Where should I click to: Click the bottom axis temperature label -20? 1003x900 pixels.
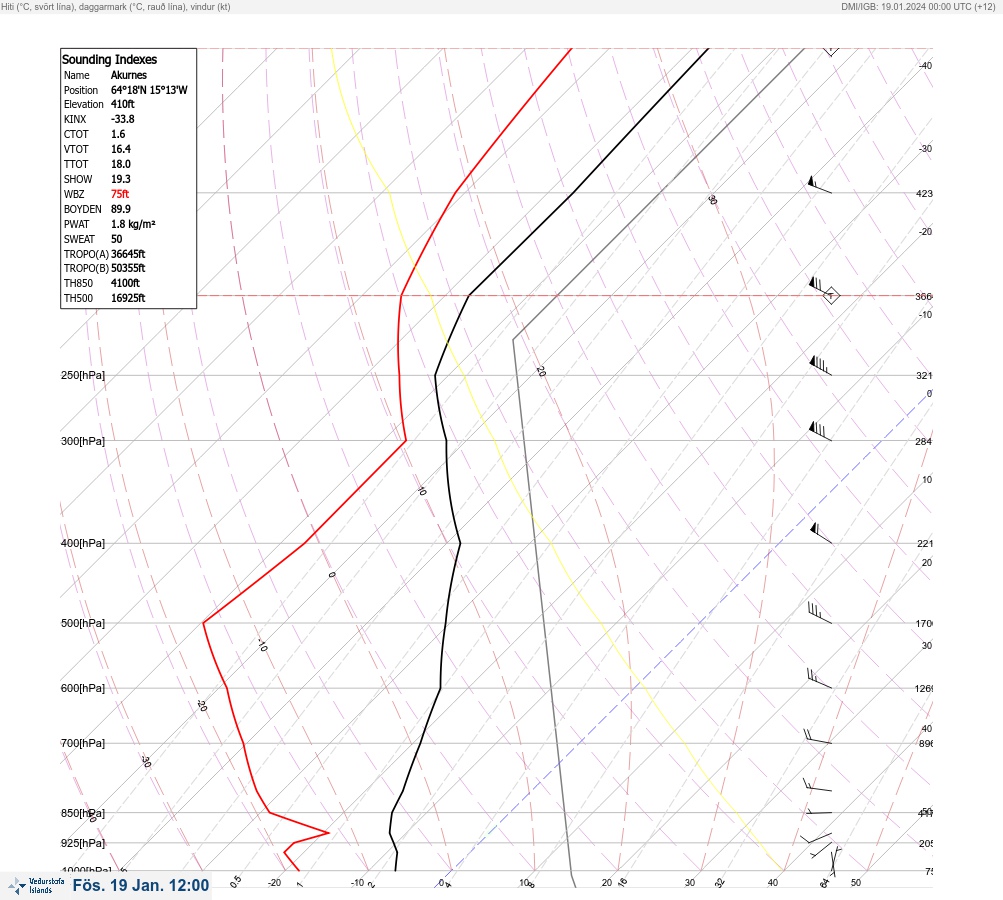[274, 883]
